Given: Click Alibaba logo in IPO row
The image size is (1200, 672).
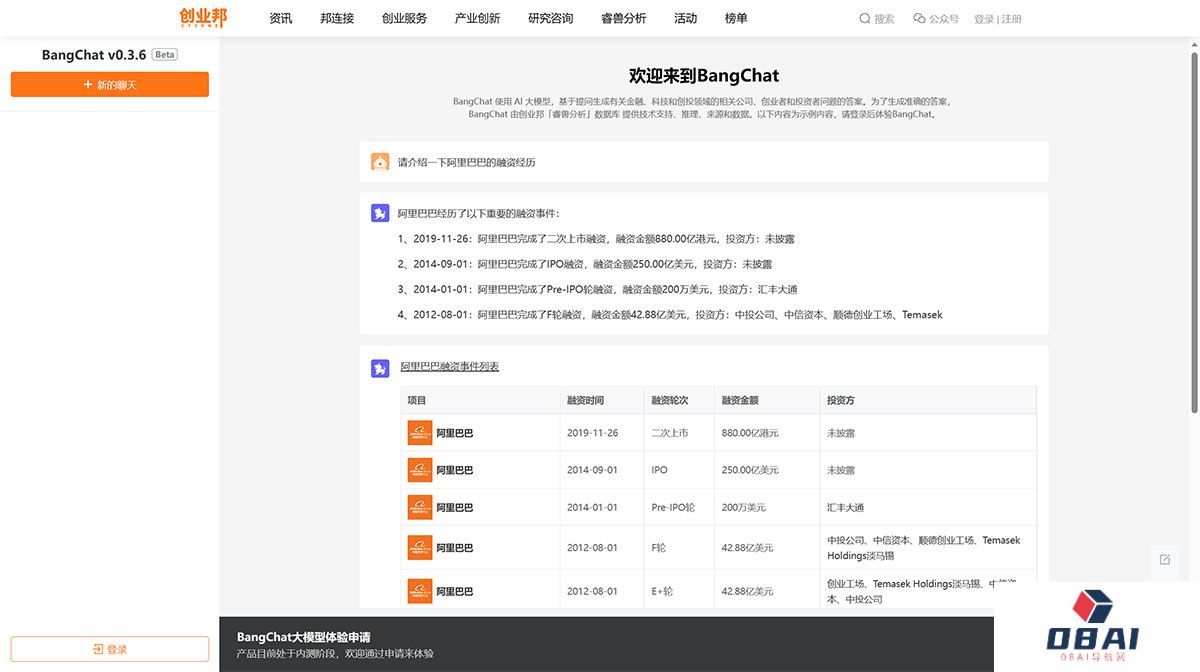Looking at the screenshot, I should 420,470.
